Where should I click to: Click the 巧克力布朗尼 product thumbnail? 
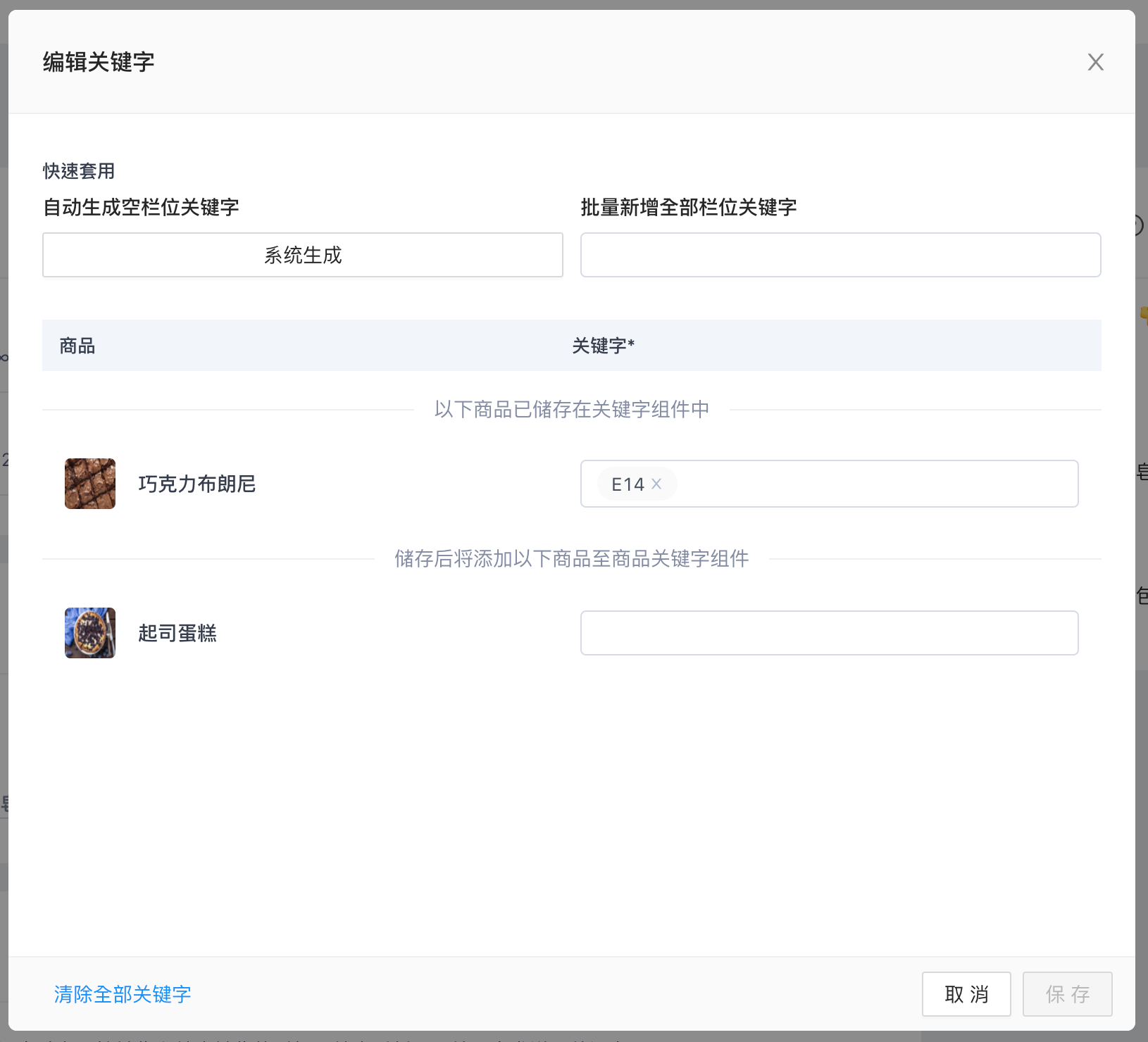(x=90, y=484)
